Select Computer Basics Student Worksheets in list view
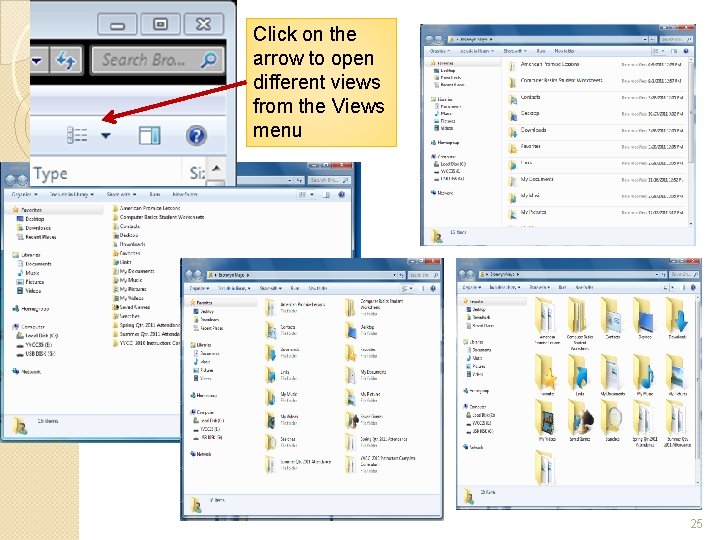 point(158,217)
